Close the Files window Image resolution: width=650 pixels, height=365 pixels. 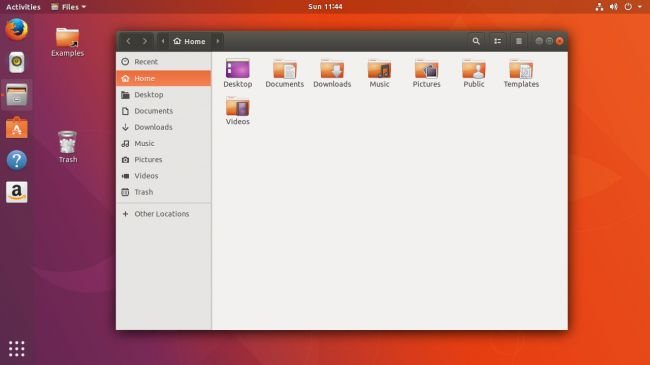coord(560,41)
